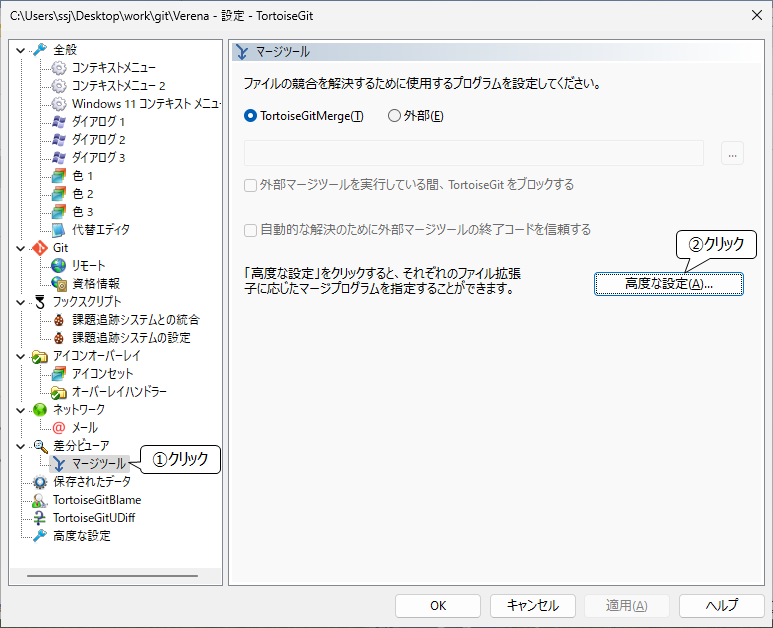Click the credential icon beside 資格情報
The height and width of the screenshot is (628, 773).
point(59,284)
